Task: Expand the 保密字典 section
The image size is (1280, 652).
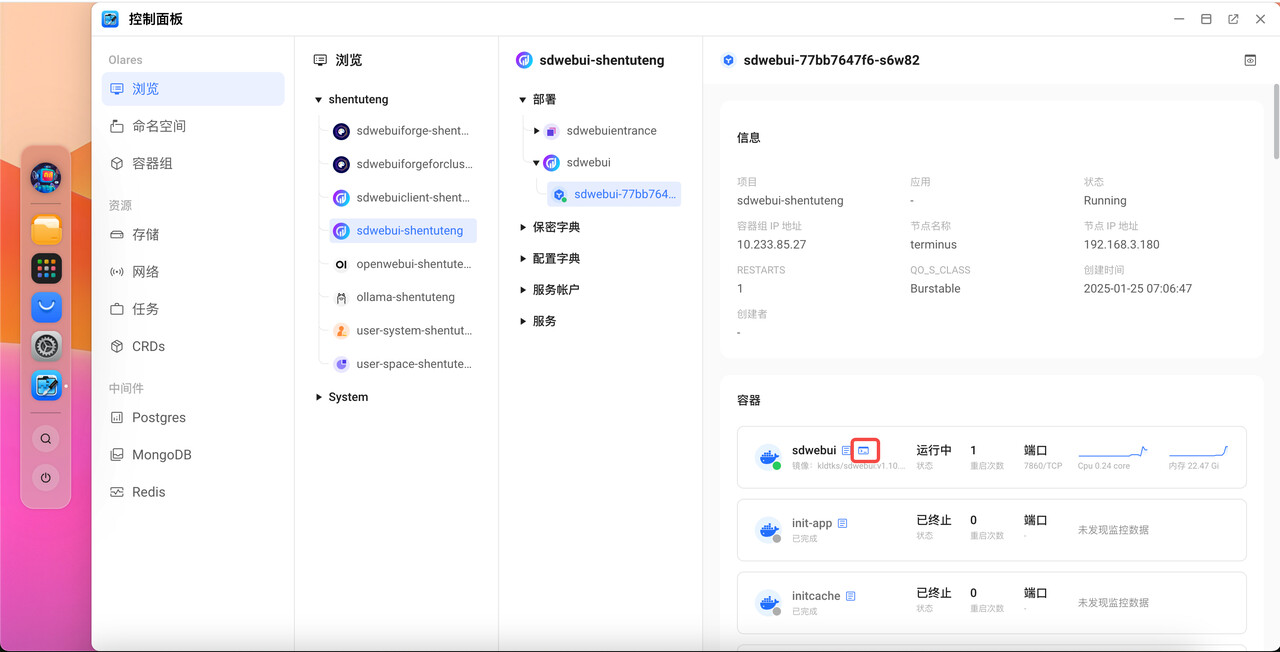Action: (523, 227)
